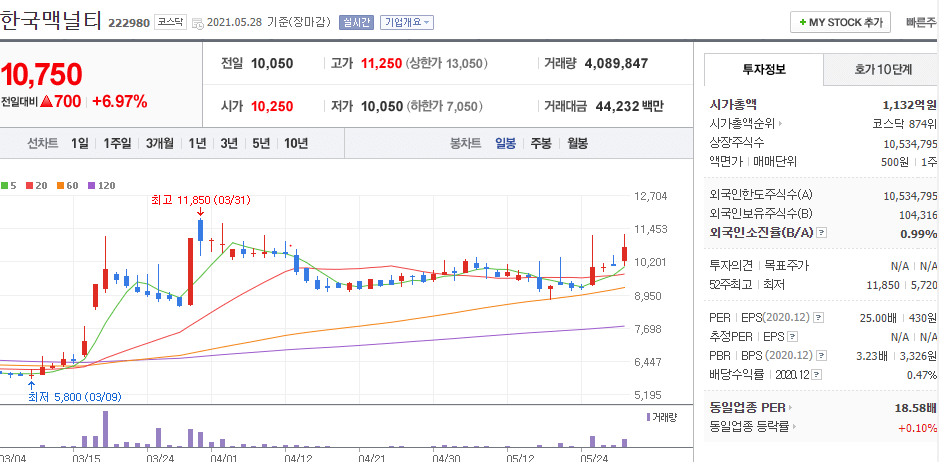The width and height of the screenshot is (939, 462).
Task: Click 배당수익률 value 0.47%
Action: coord(920,375)
